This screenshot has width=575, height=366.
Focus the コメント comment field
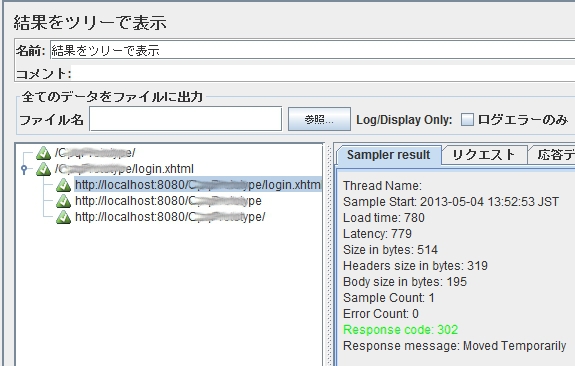[323, 73]
